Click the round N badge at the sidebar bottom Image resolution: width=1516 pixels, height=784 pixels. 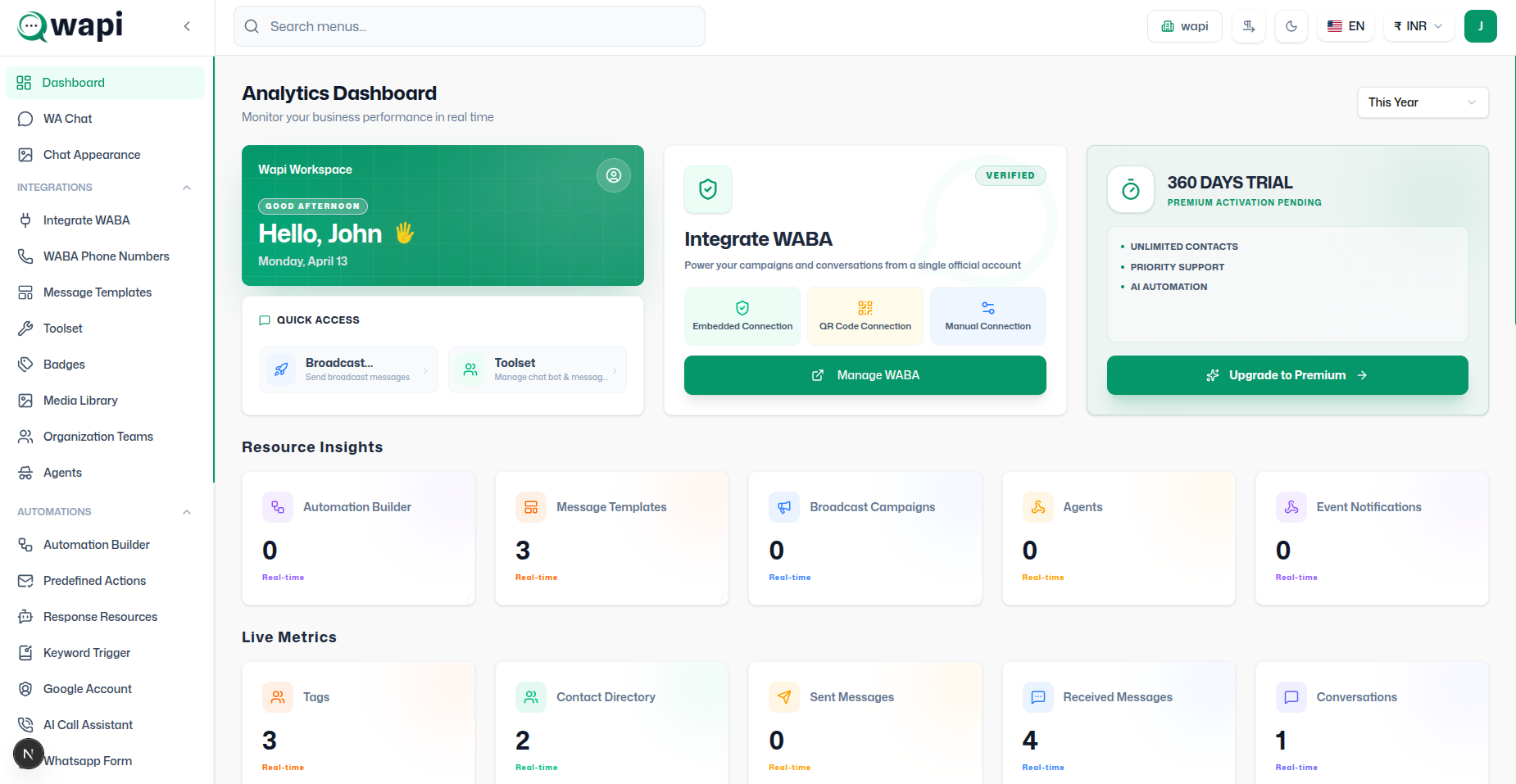coord(29,754)
